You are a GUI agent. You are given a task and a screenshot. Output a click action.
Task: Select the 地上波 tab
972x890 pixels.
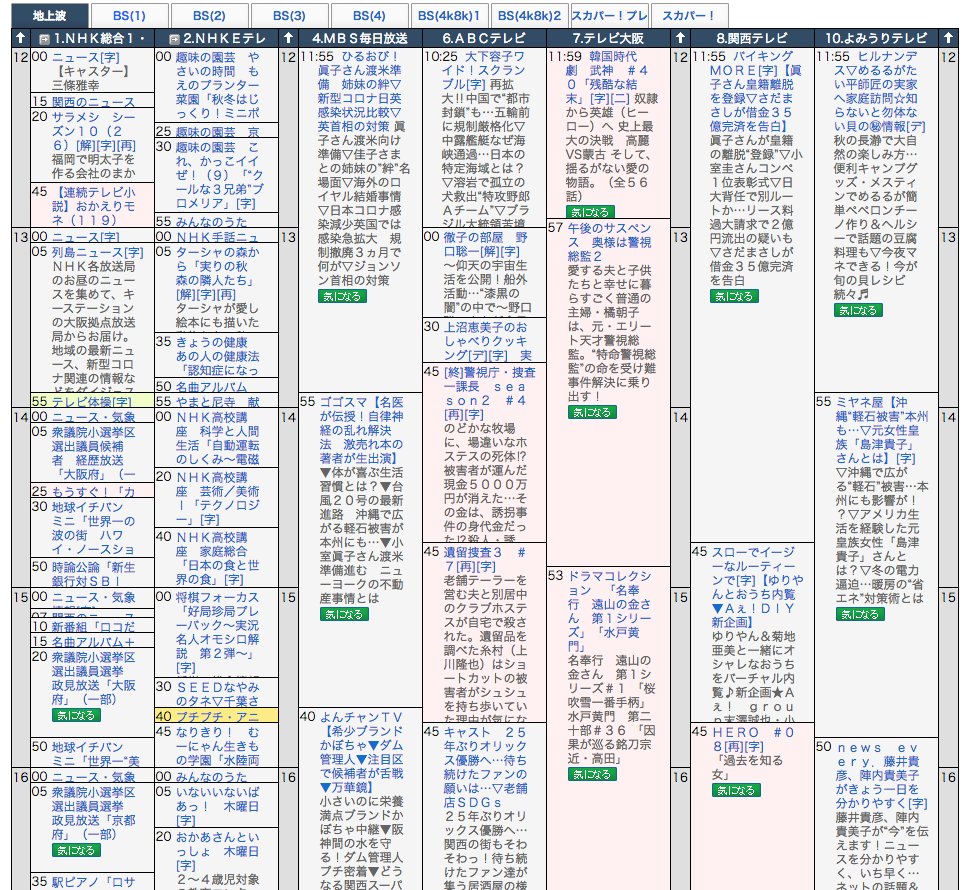tap(50, 15)
